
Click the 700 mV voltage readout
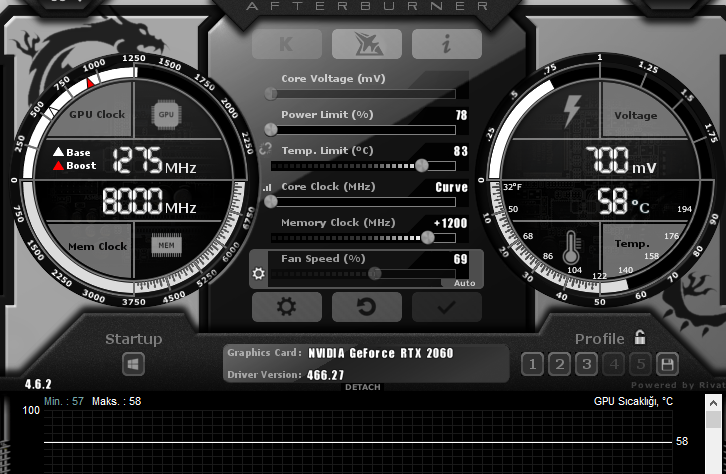[620, 160]
